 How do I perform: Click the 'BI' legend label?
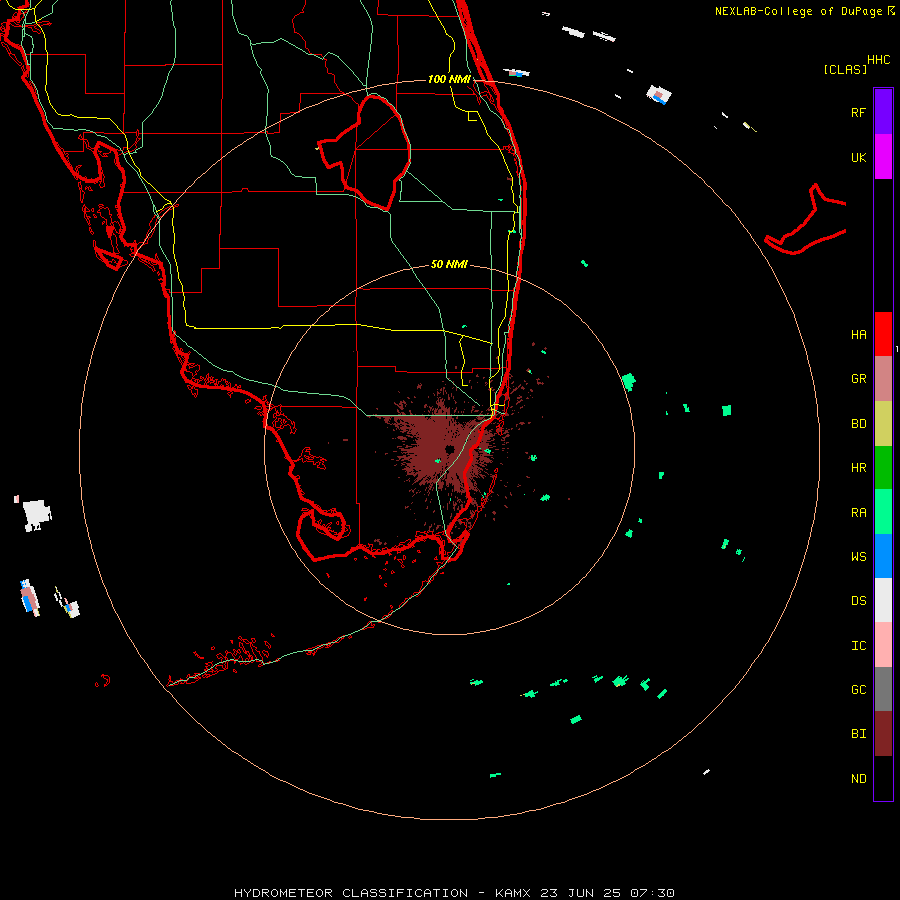coord(858,734)
